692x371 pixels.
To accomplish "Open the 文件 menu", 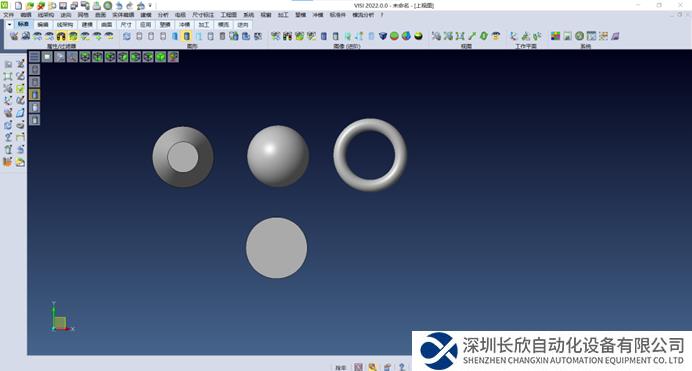I will point(8,15).
